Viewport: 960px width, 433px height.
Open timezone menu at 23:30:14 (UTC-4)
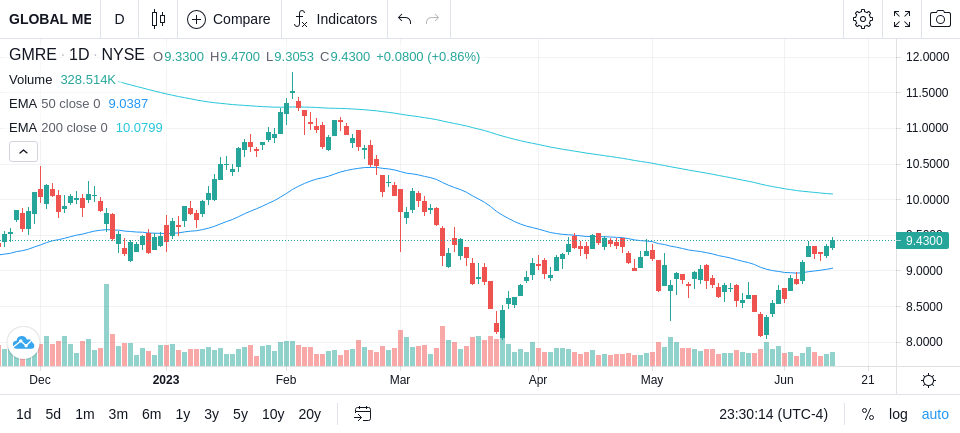[773, 414]
